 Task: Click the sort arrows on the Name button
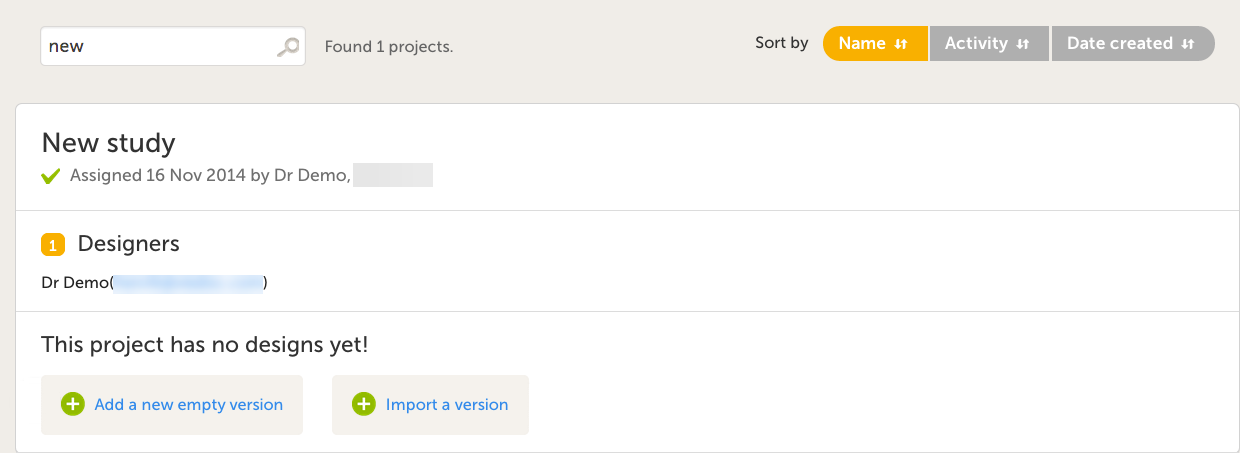[901, 44]
